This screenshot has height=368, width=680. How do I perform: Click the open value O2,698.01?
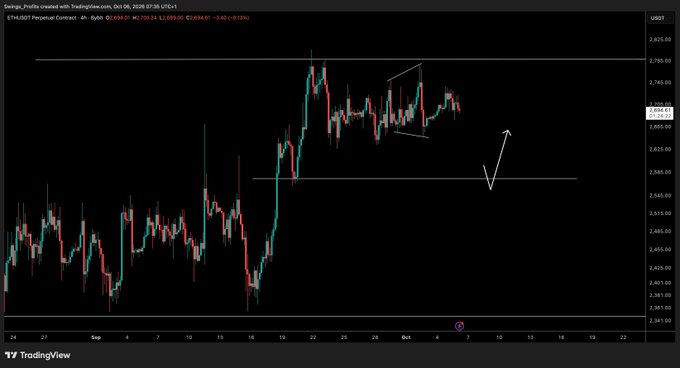click(x=117, y=18)
